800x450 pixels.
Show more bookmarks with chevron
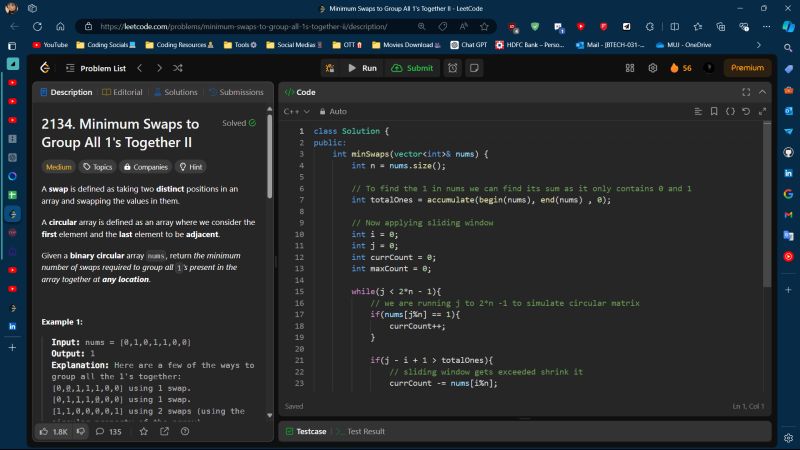[759, 45]
